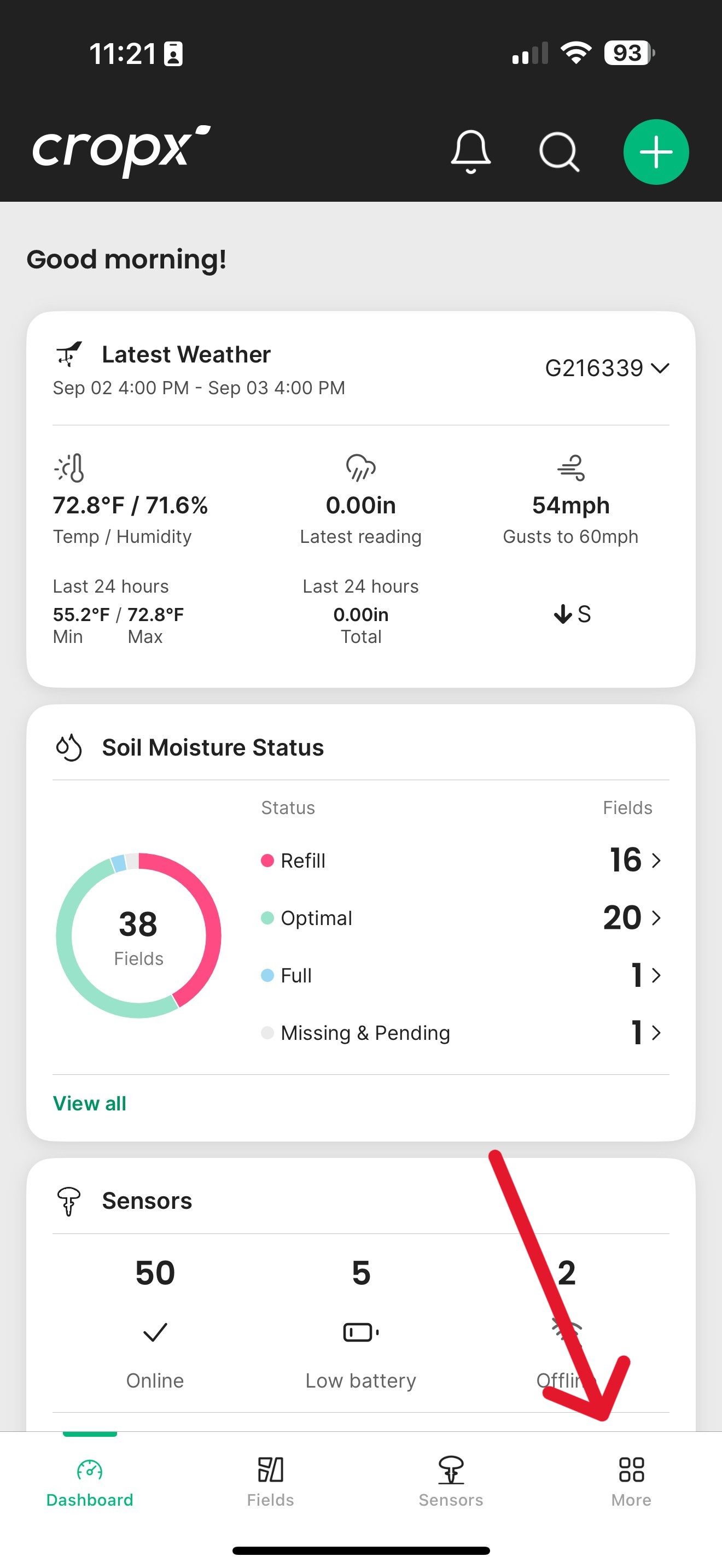The image size is (722, 1568).
Task: Open the notifications bell icon
Action: point(470,151)
